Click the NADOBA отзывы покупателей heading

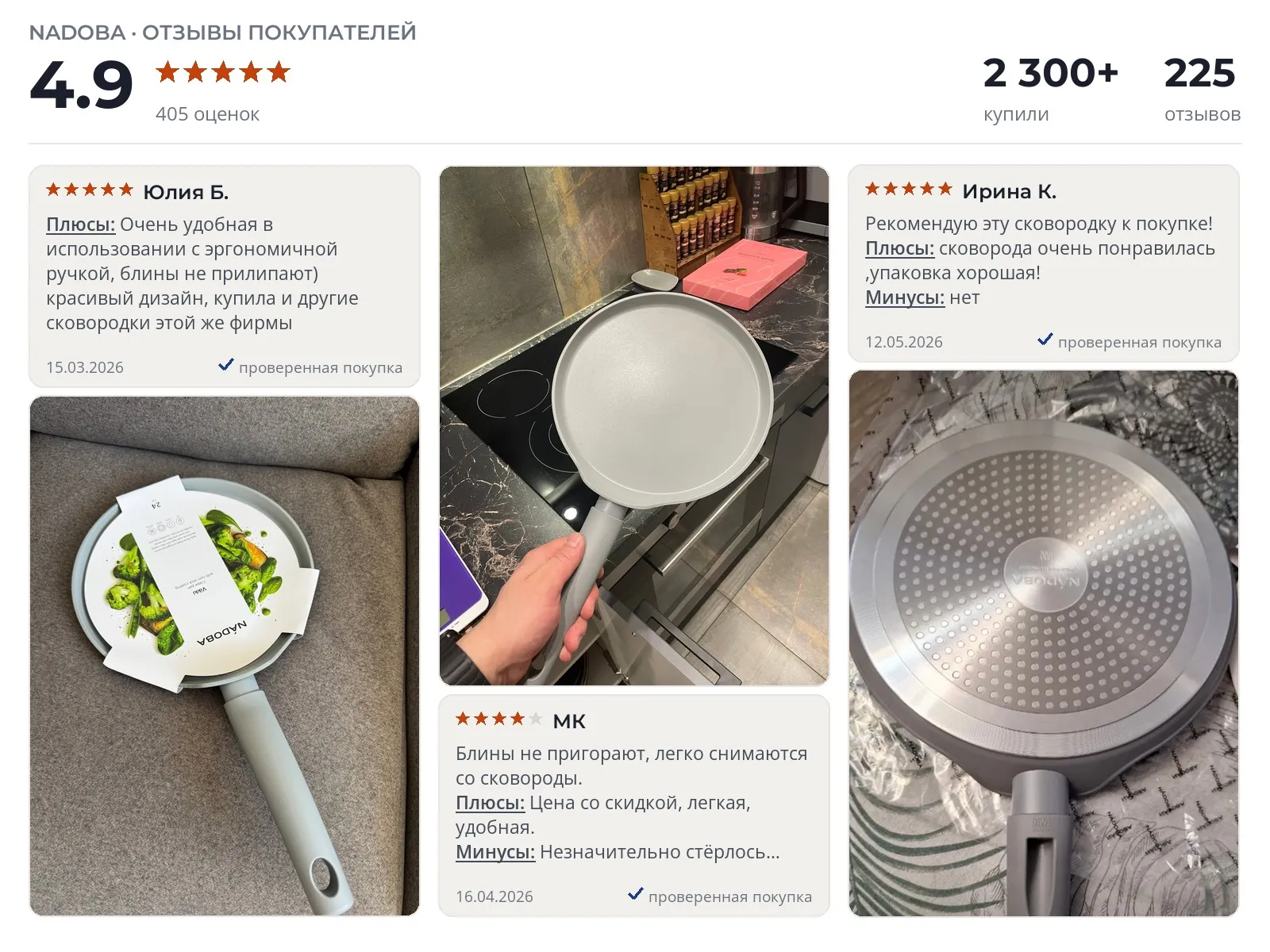[x=223, y=33]
